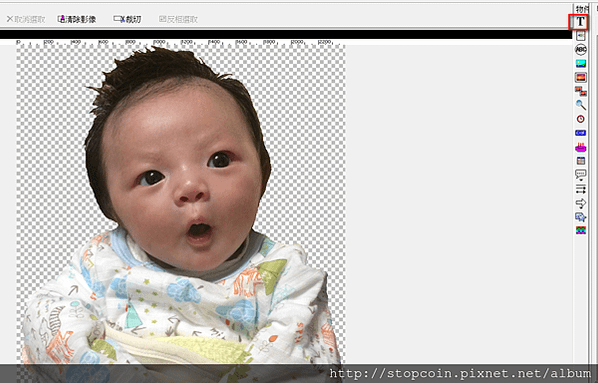Open the calendar object icon
Screen dimensions: 598x383
click(580, 161)
